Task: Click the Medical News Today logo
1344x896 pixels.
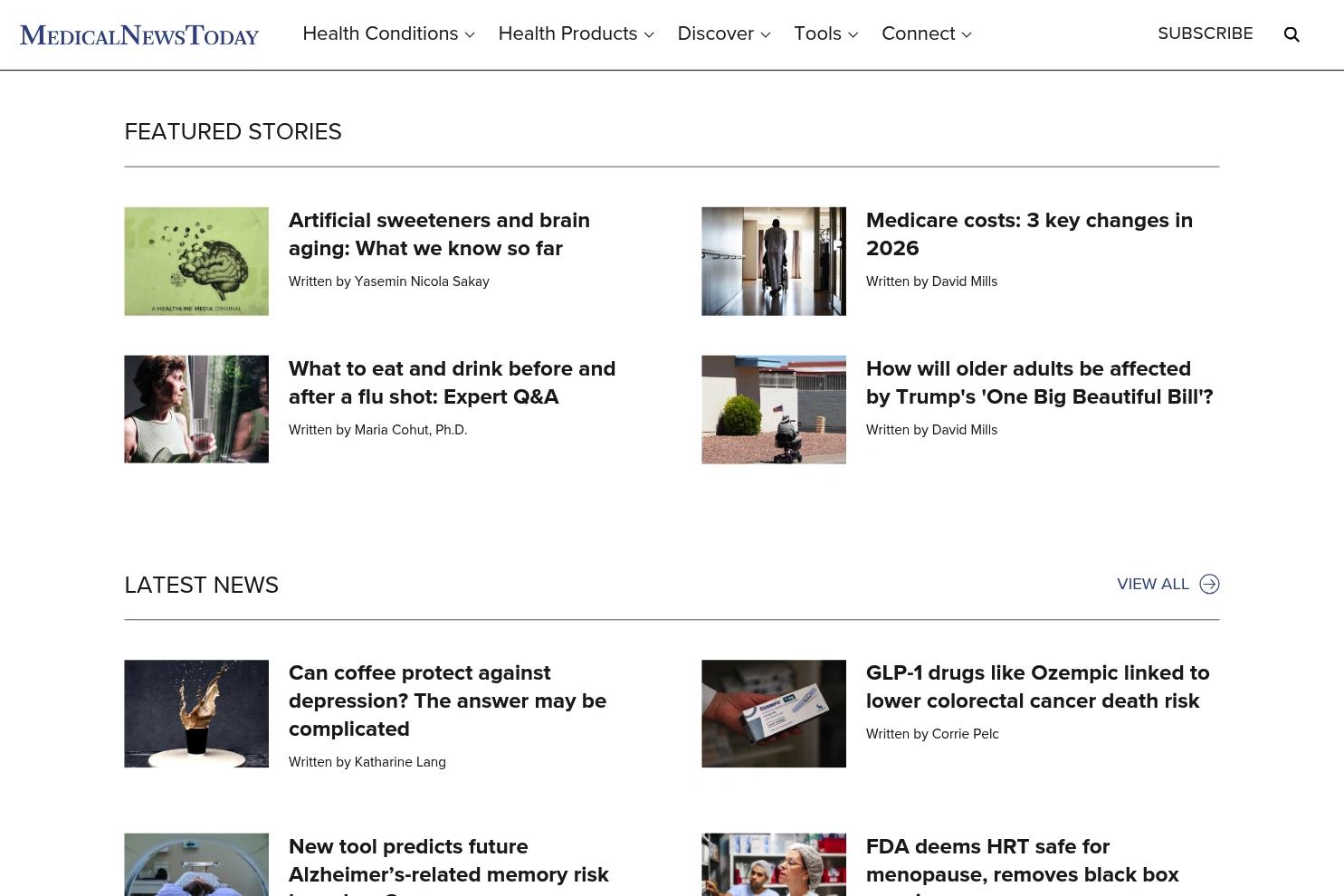Action: 138,34
